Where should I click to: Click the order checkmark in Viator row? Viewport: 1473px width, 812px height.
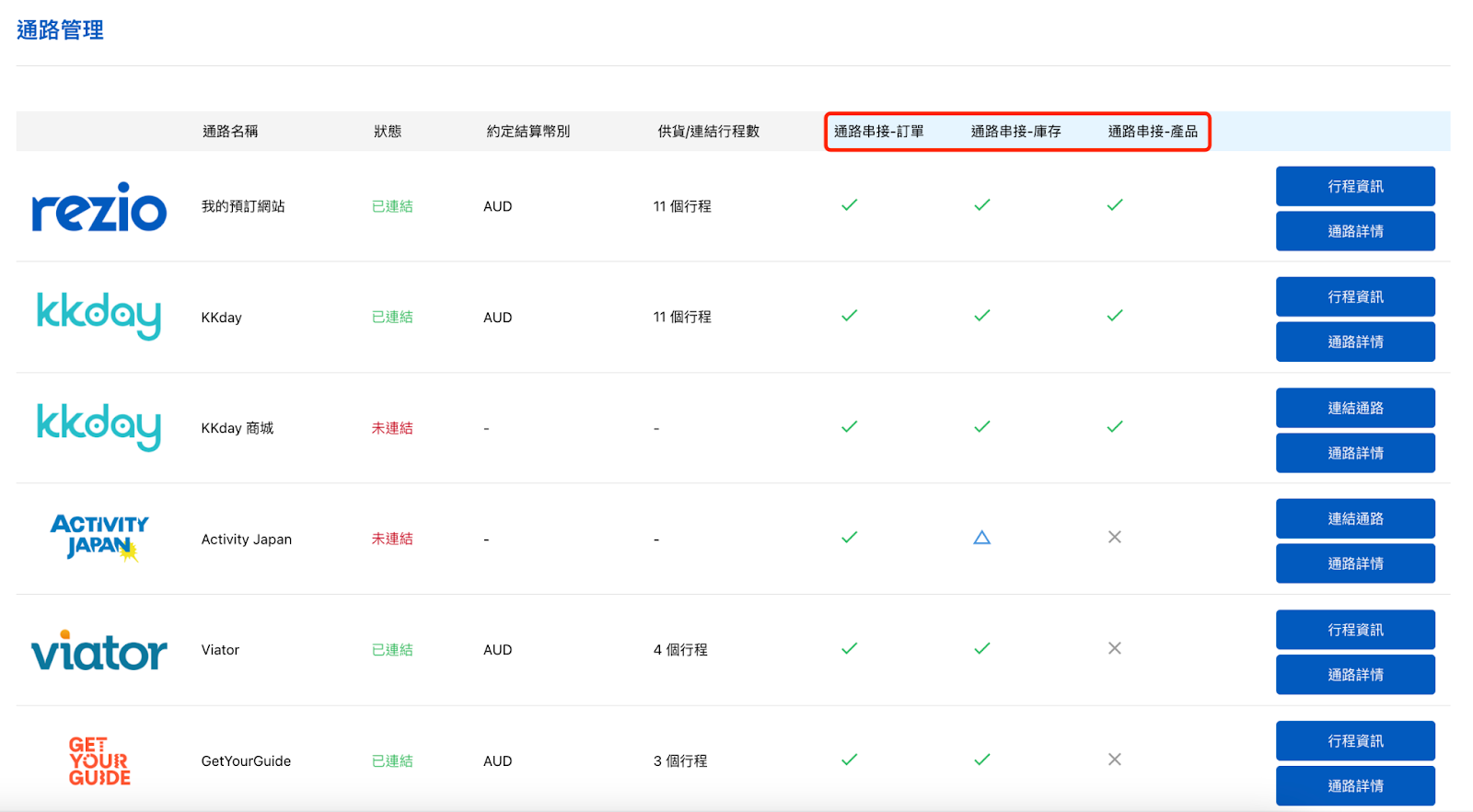849,649
